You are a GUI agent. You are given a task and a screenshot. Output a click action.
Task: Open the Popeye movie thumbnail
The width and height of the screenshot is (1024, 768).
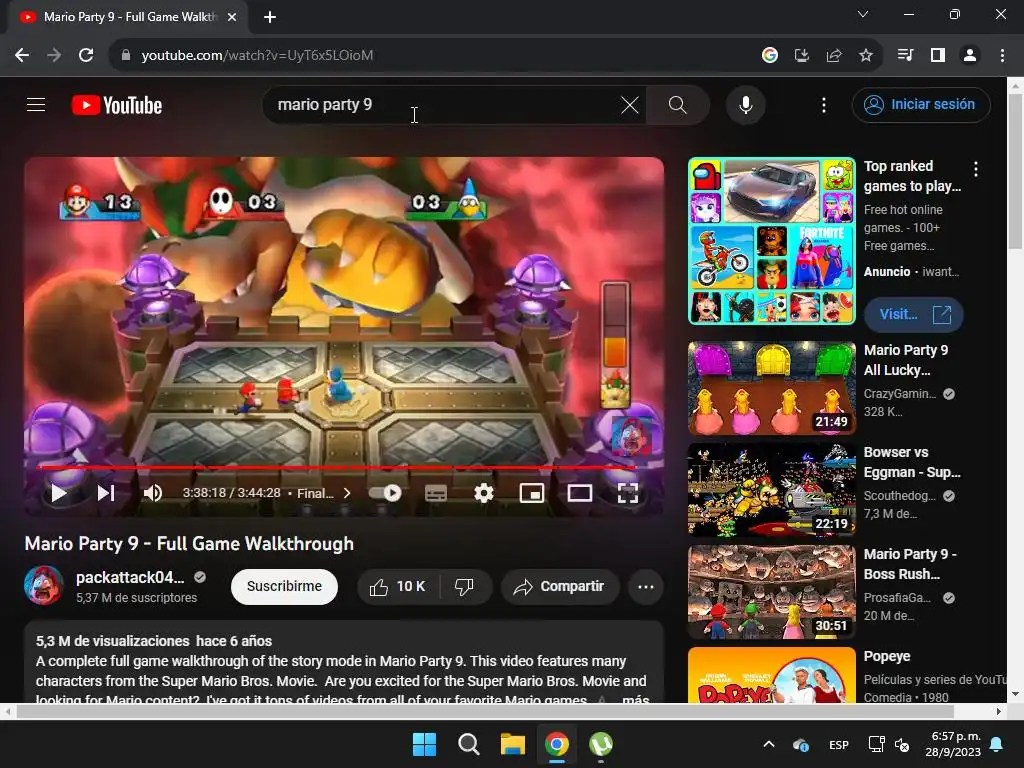(771, 675)
